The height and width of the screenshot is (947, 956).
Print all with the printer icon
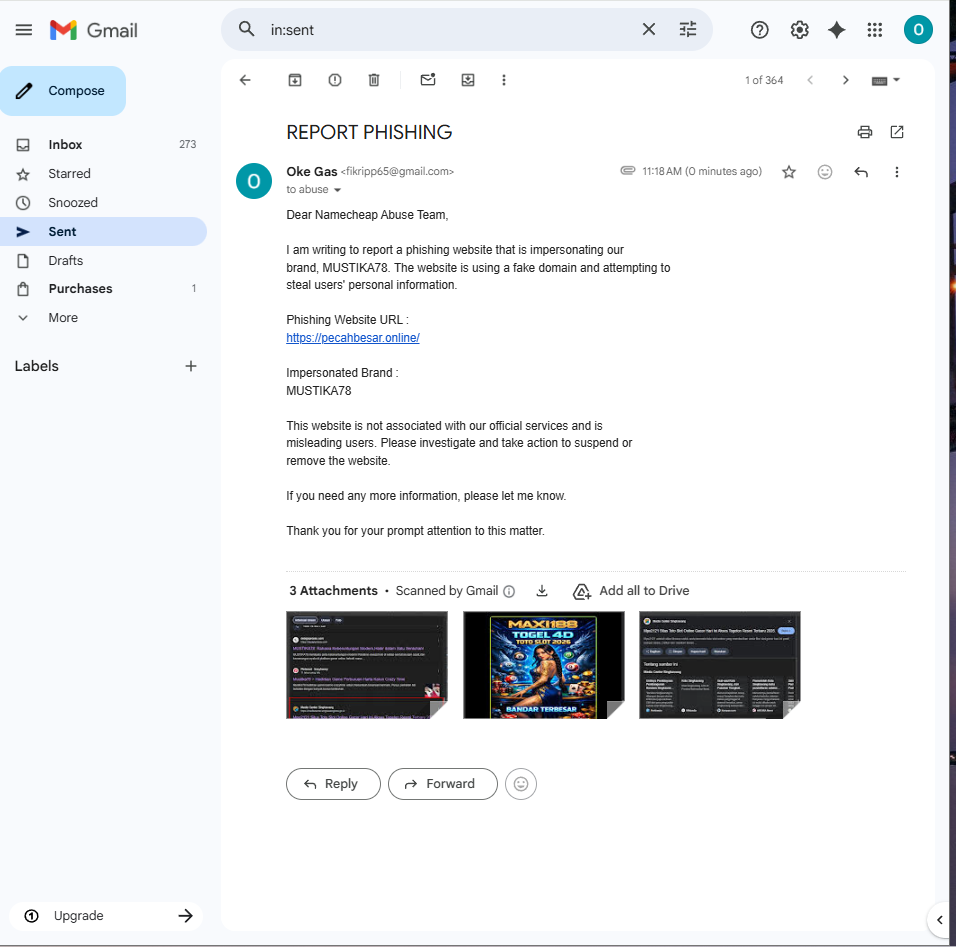pos(865,132)
